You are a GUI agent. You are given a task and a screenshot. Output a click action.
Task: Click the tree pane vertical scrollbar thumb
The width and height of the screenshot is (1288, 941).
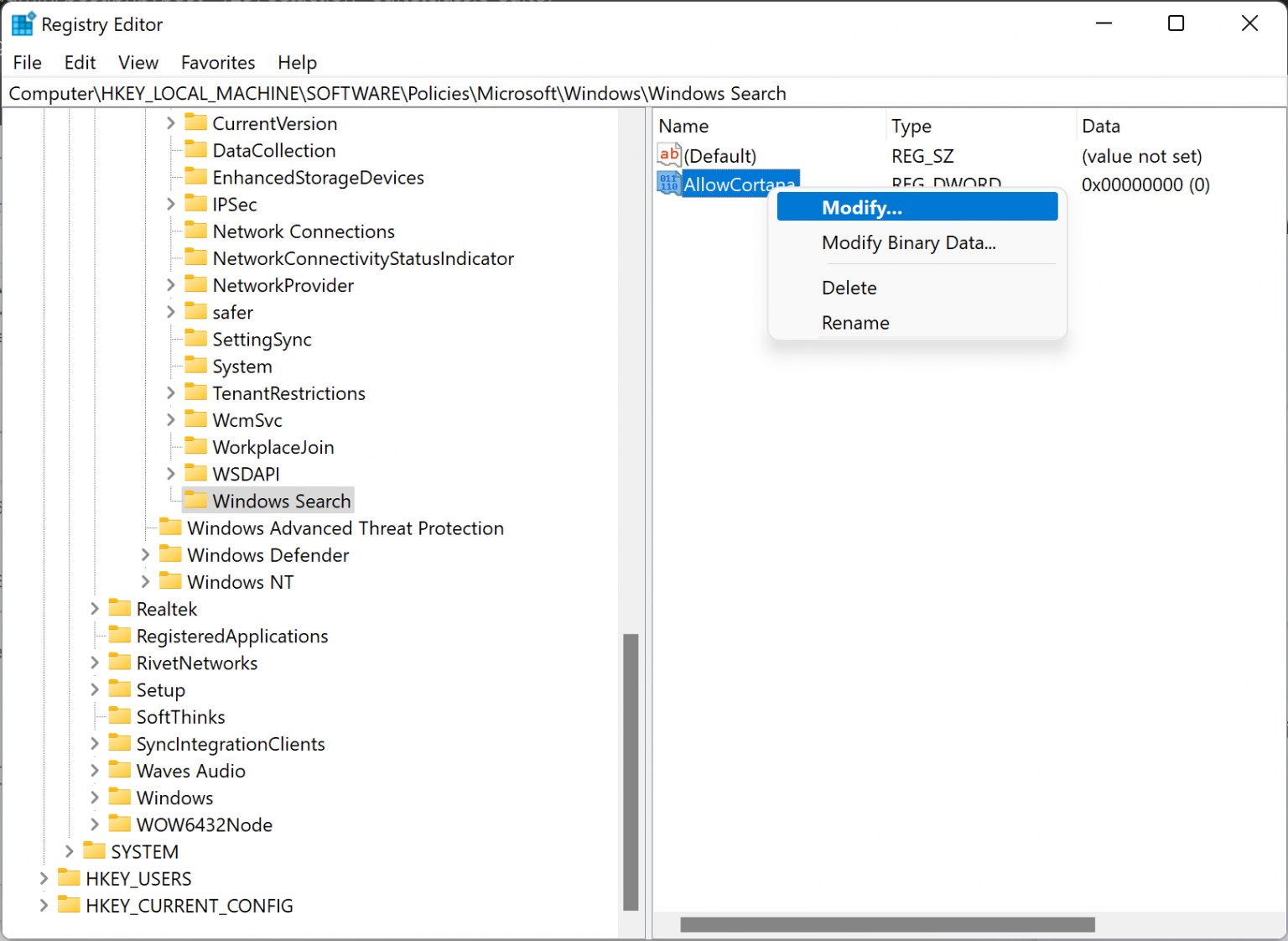coord(631,772)
